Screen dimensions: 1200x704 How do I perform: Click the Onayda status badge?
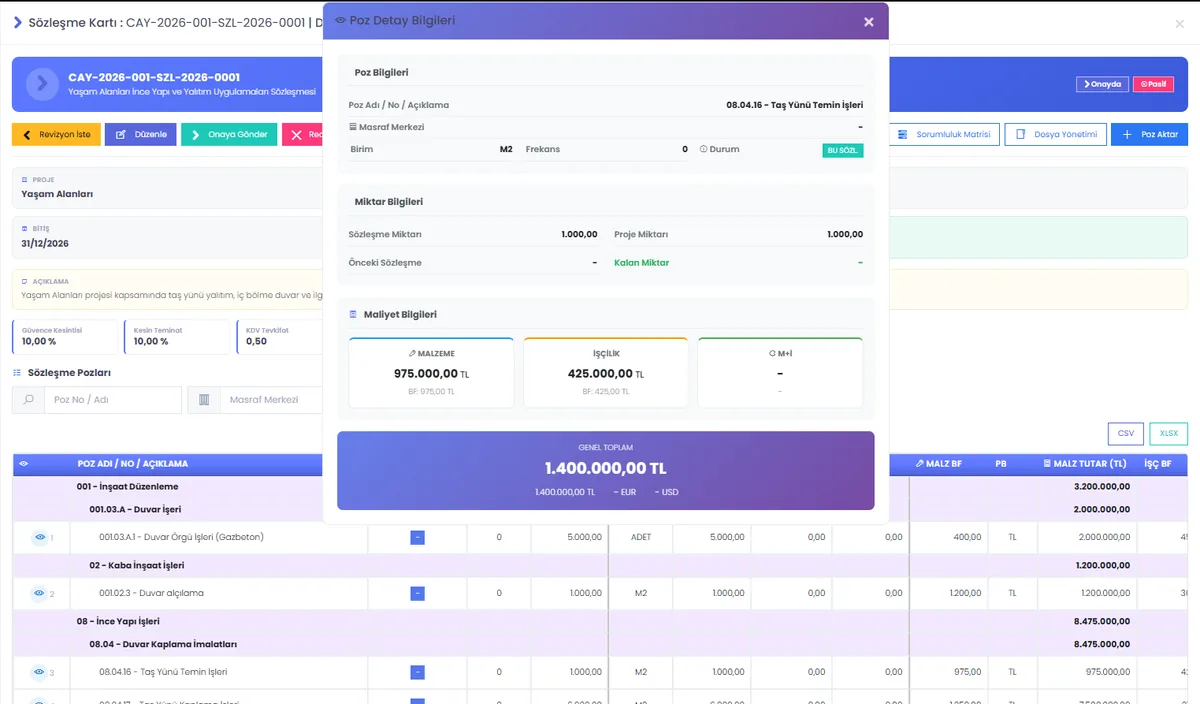point(1103,84)
